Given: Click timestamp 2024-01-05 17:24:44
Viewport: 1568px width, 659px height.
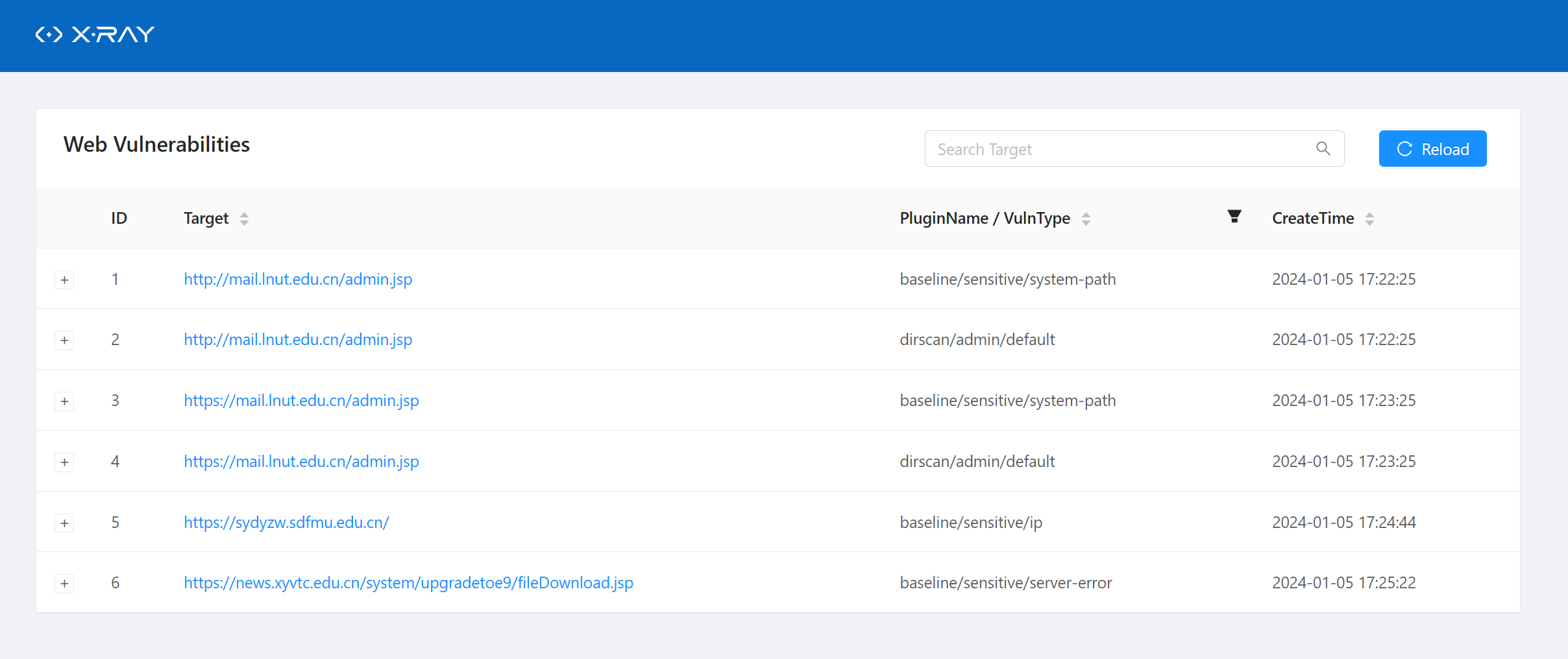Looking at the screenshot, I should pos(1344,523).
